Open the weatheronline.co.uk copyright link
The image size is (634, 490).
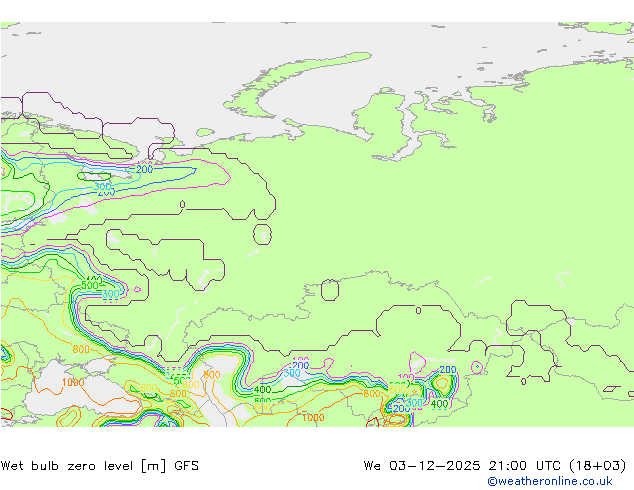click(x=550, y=481)
